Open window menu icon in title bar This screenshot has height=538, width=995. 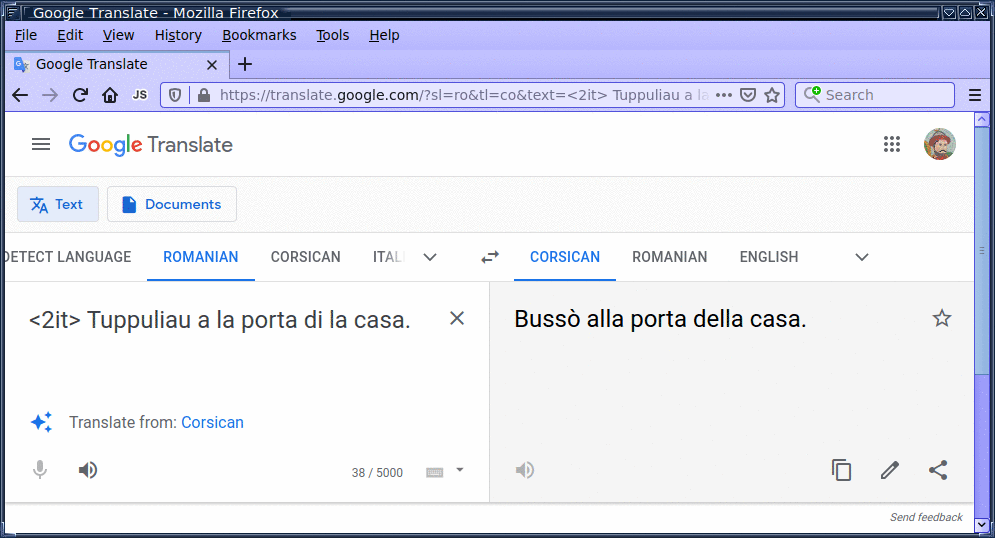tap(12, 11)
